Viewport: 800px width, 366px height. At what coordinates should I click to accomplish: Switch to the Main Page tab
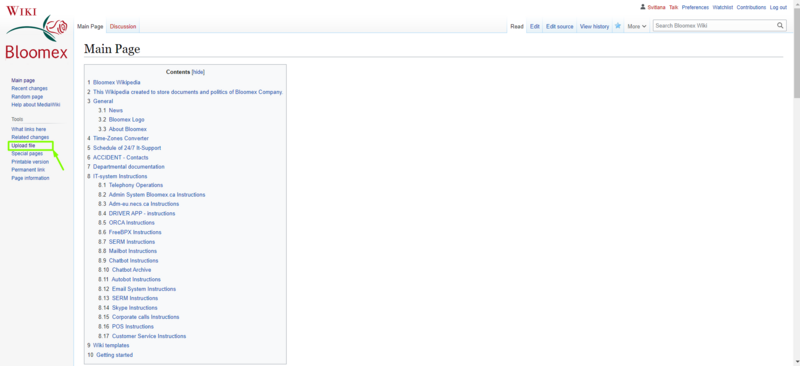coord(90,27)
